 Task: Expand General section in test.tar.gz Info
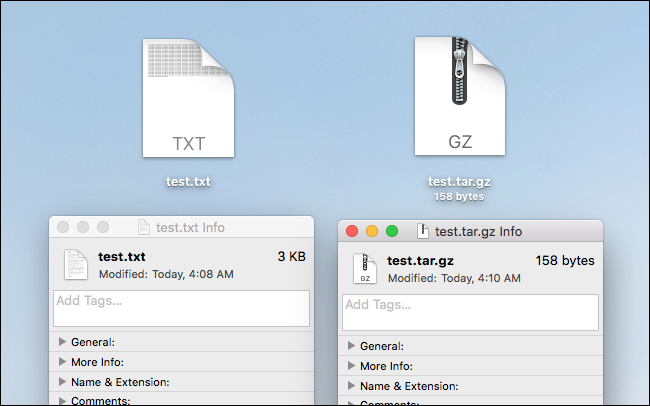click(351, 346)
